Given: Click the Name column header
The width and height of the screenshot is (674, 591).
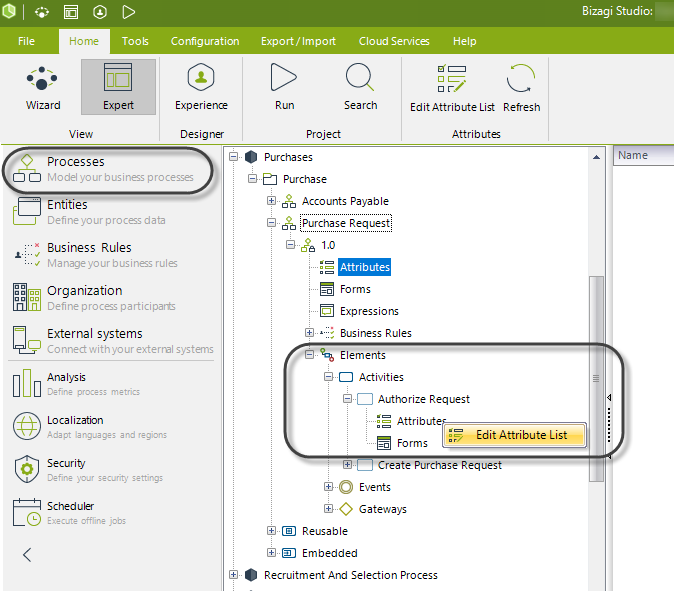Looking at the screenshot, I should click(x=643, y=155).
